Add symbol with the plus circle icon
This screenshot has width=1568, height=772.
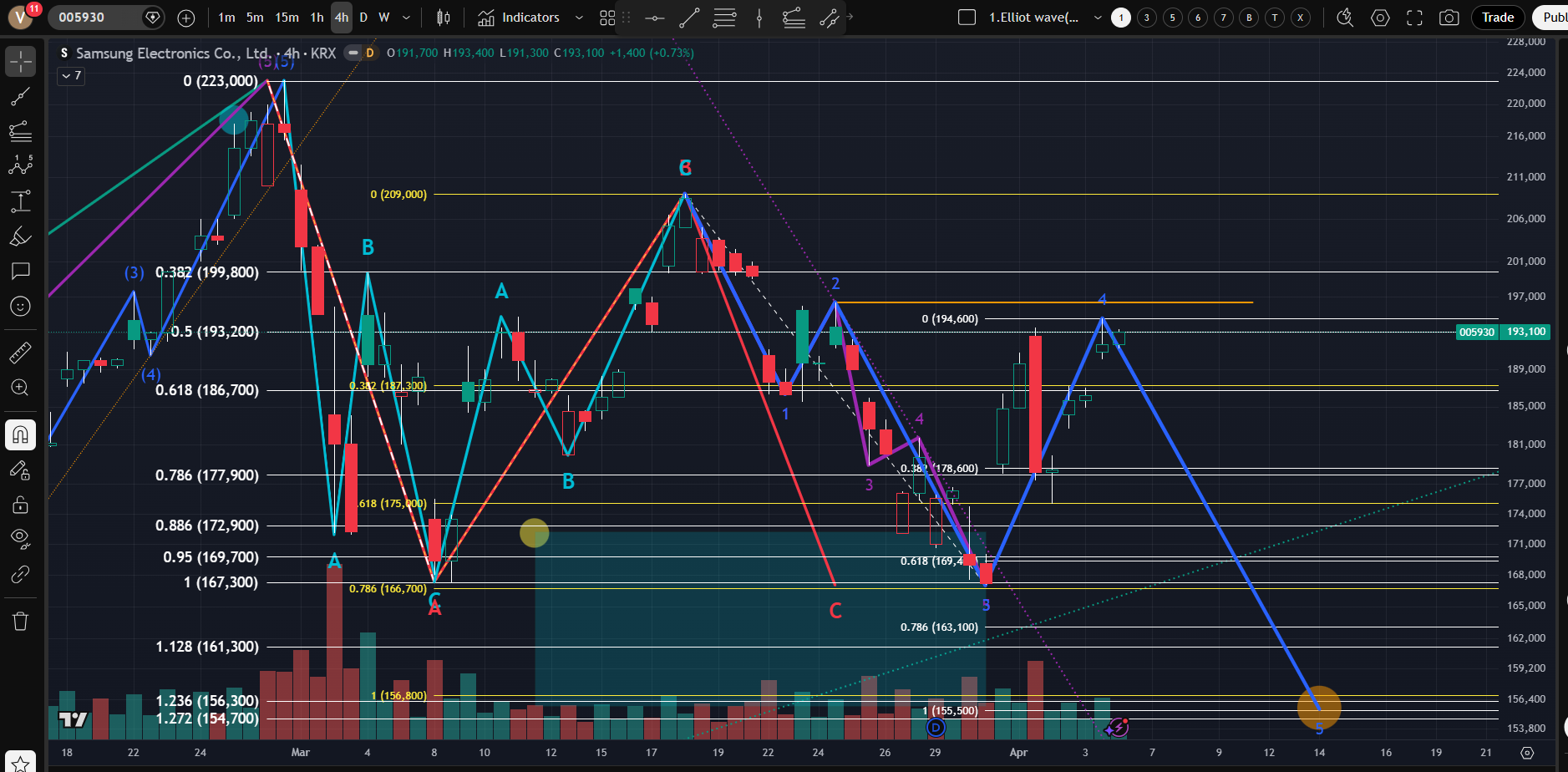(186, 18)
